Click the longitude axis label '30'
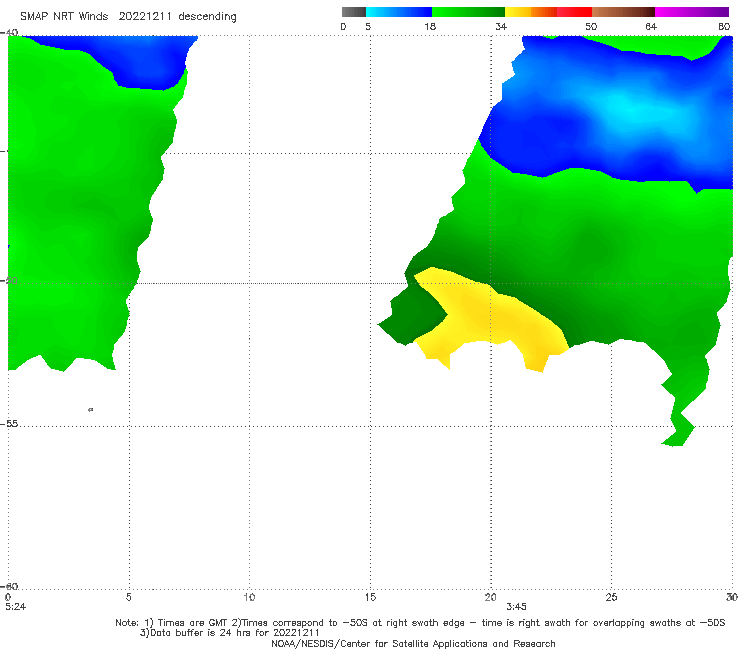This screenshot has height=650, width=740. pos(732,597)
